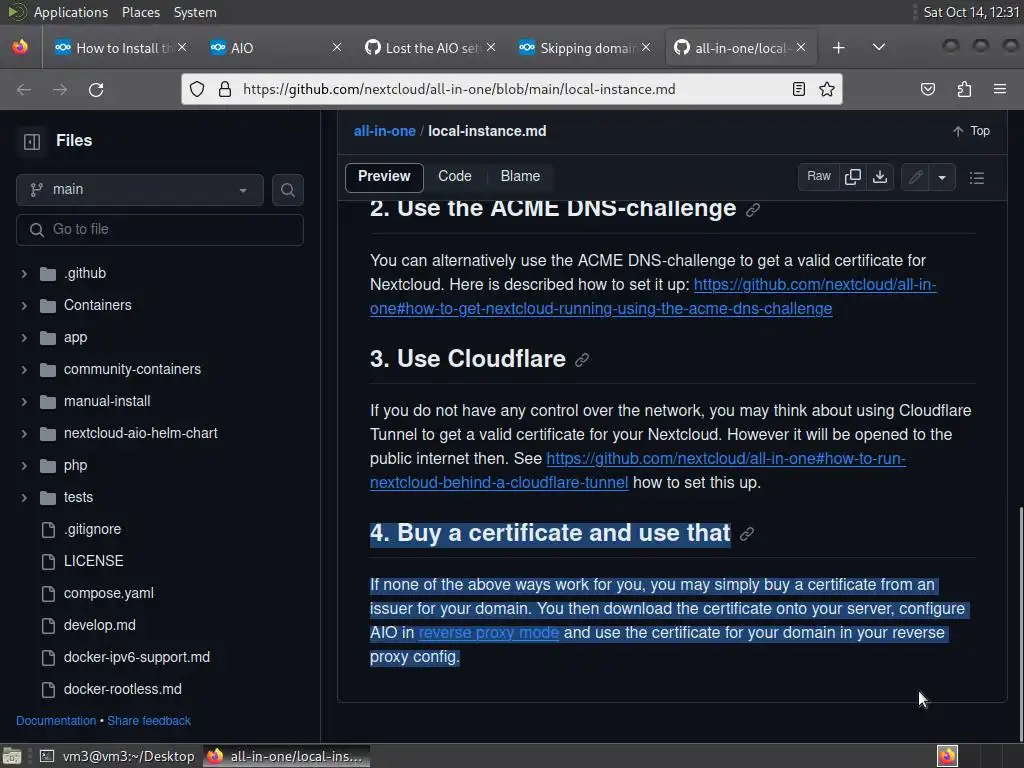This screenshot has width=1024, height=768.
Task: Click the file search magnifier button
Action: (287, 190)
